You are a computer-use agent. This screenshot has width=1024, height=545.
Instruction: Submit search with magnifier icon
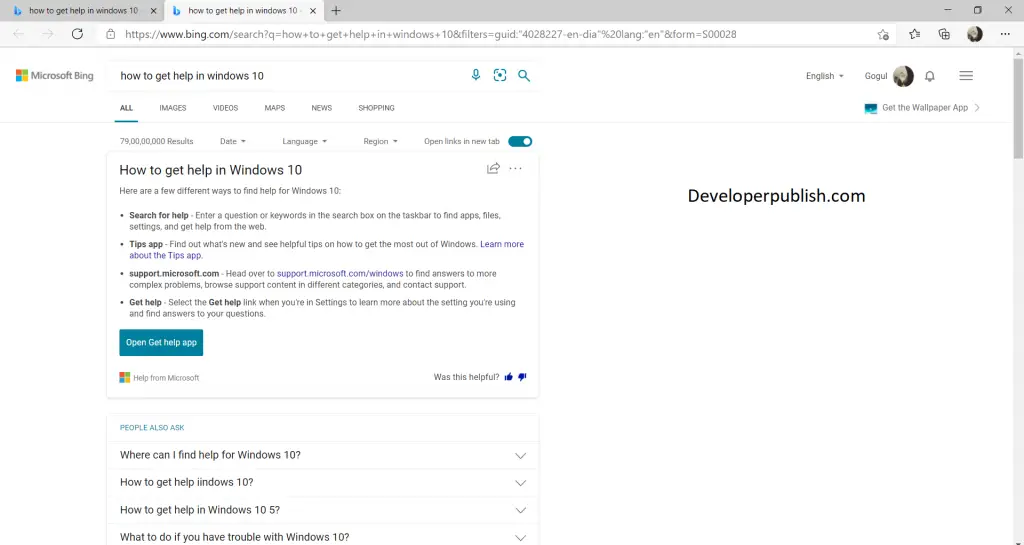tap(524, 76)
